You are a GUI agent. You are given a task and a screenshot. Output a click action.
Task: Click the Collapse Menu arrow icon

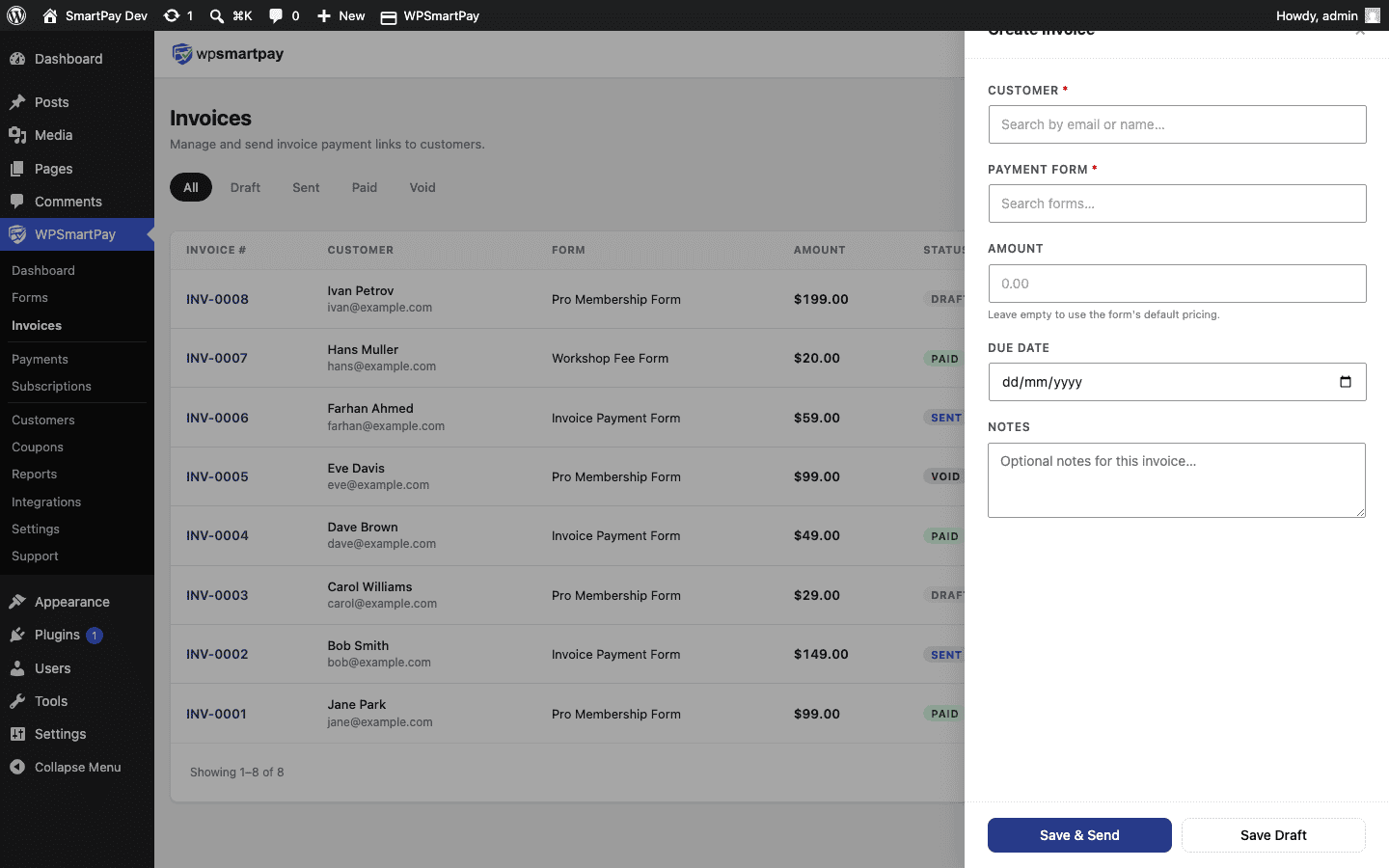[17, 767]
